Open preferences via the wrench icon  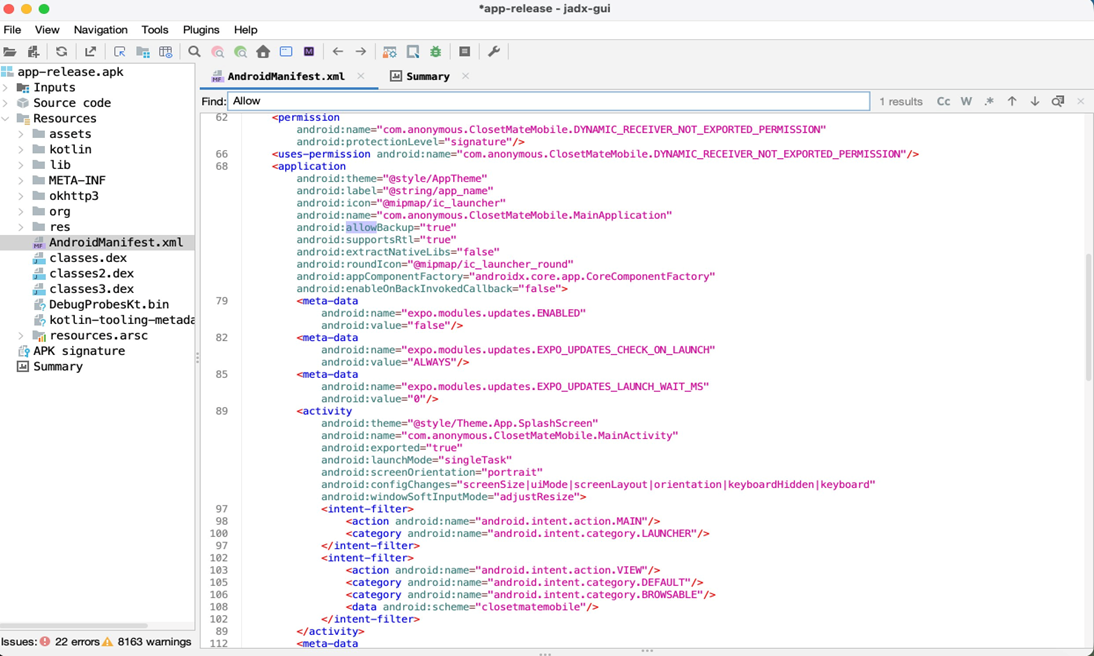click(x=494, y=52)
